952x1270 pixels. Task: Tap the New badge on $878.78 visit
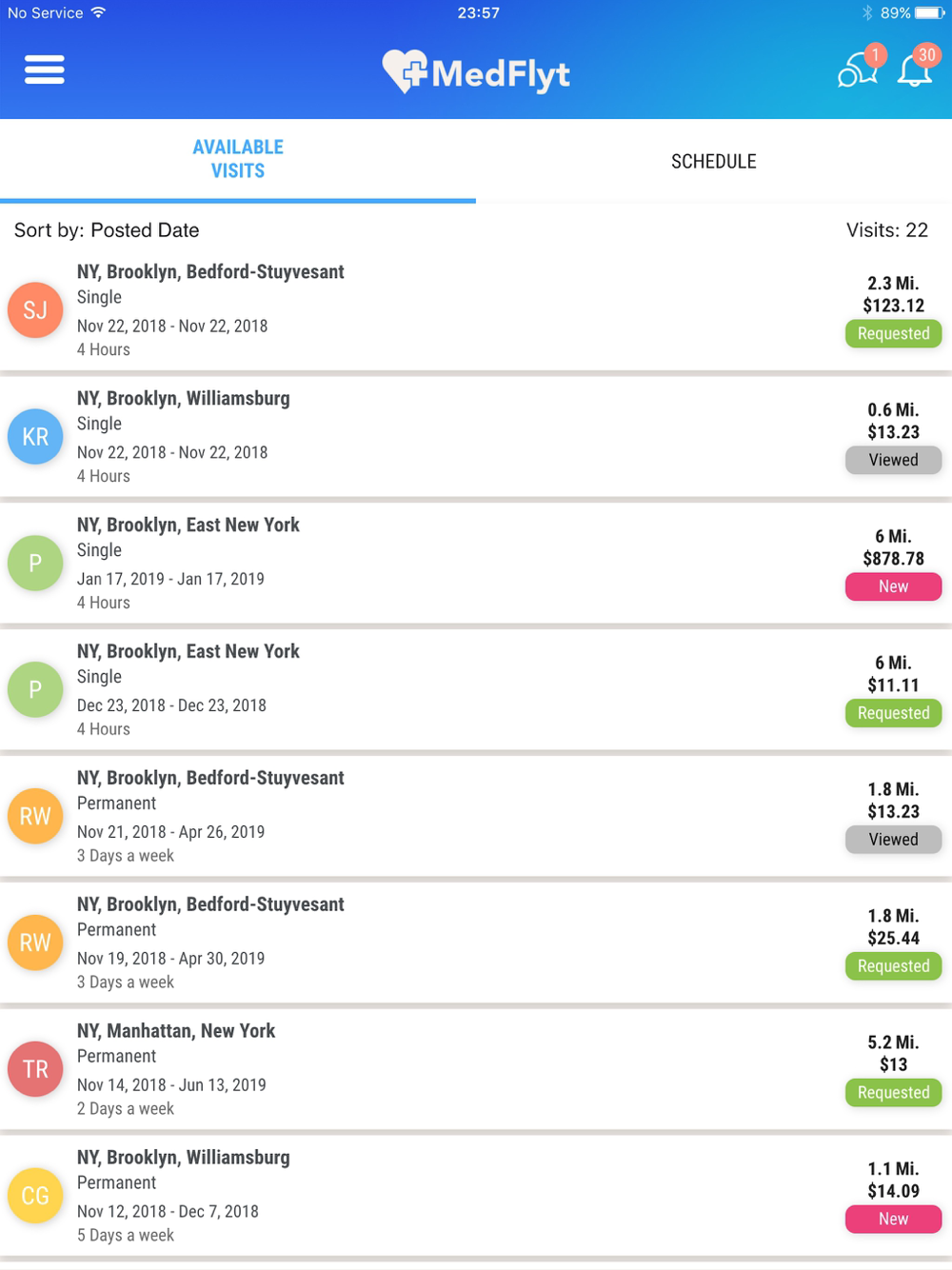tap(893, 586)
